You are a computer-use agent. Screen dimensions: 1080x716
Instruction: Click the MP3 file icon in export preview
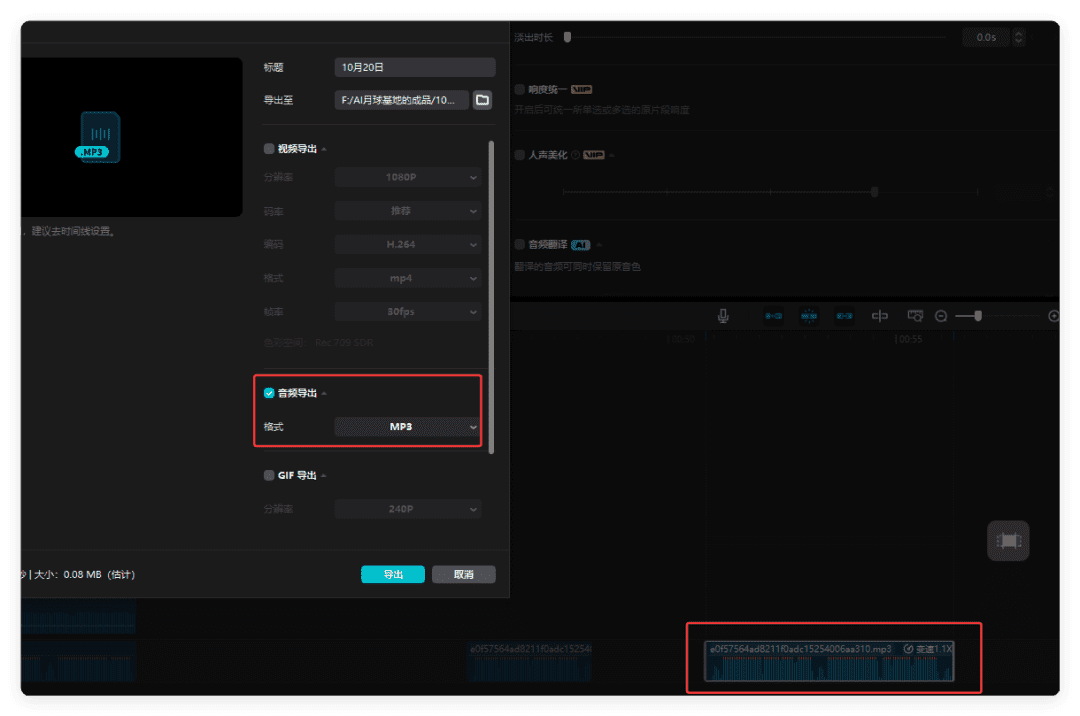100,137
